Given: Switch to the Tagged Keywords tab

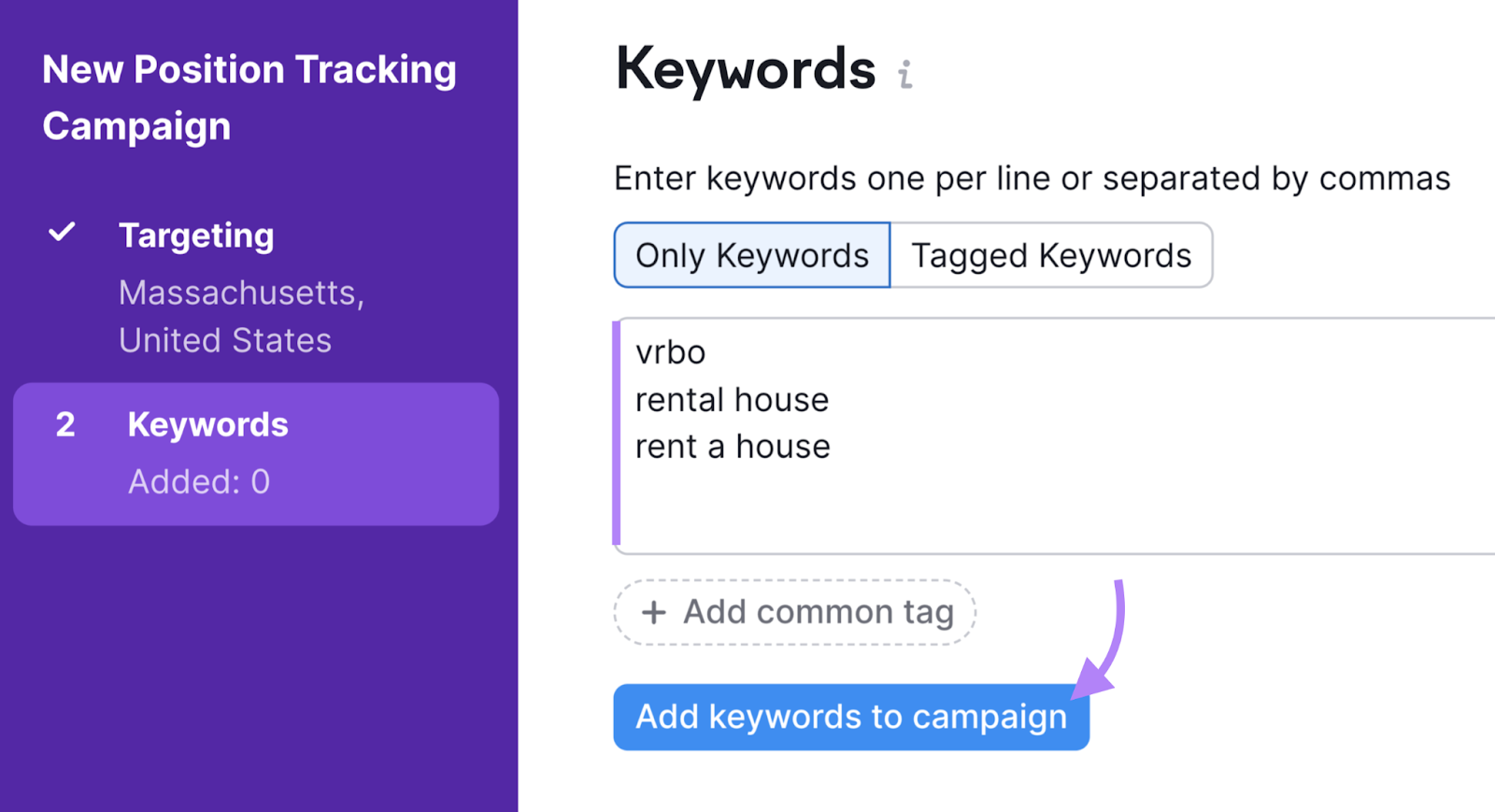Looking at the screenshot, I should point(1051,255).
